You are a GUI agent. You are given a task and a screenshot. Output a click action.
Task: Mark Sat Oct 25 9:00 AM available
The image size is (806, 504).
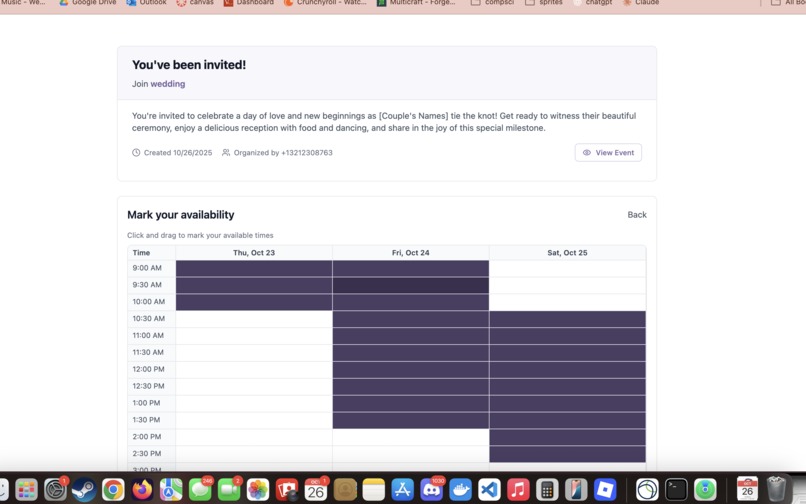click(x=567, y=268)
